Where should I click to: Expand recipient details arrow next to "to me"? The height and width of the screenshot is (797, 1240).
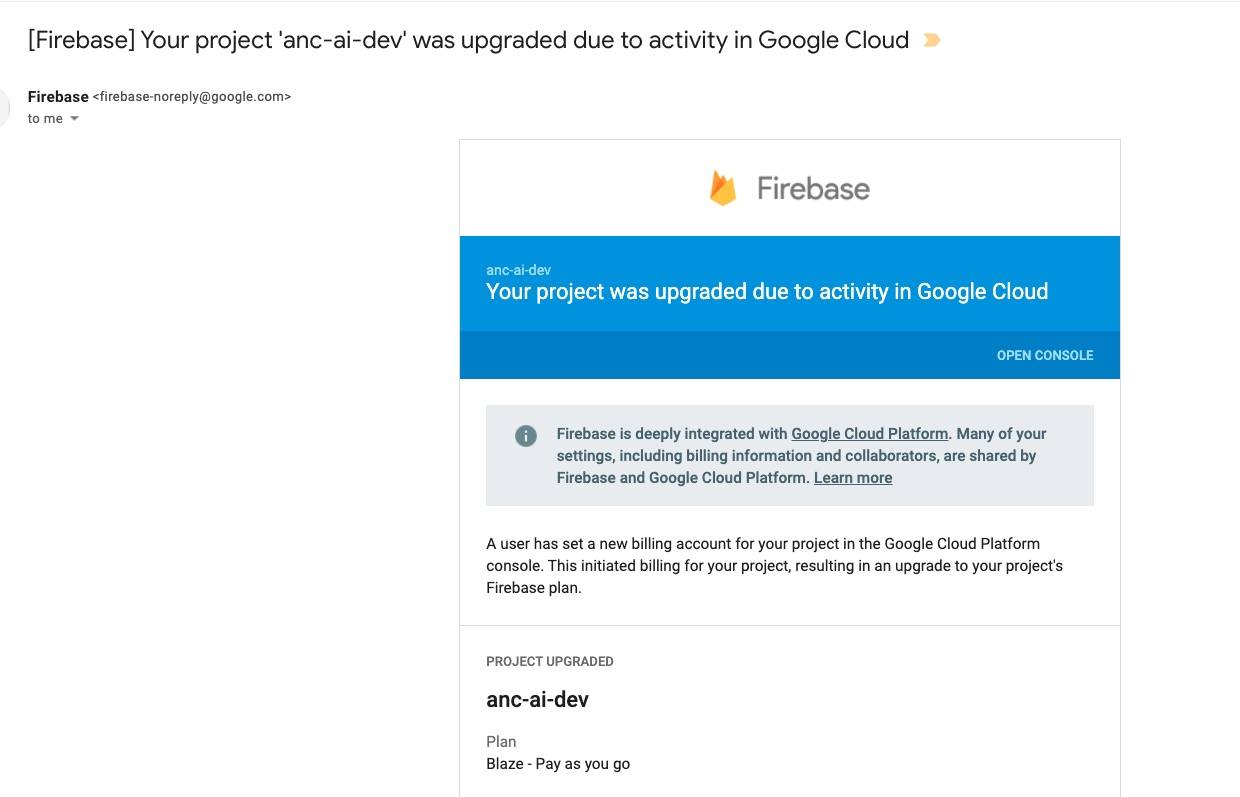(74, 119)
